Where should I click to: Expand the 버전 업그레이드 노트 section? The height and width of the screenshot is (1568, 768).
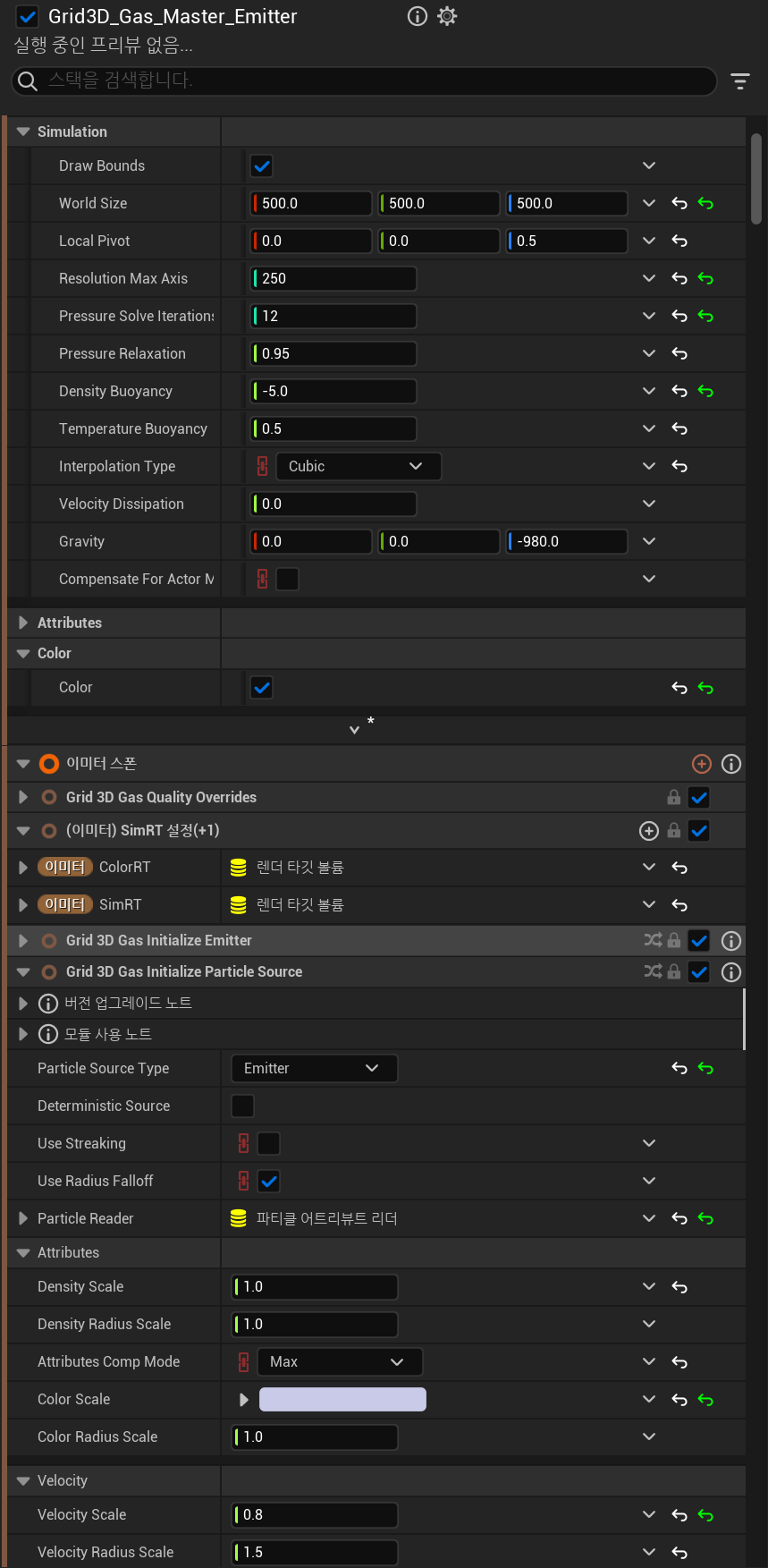click(x=23, y=1003)
